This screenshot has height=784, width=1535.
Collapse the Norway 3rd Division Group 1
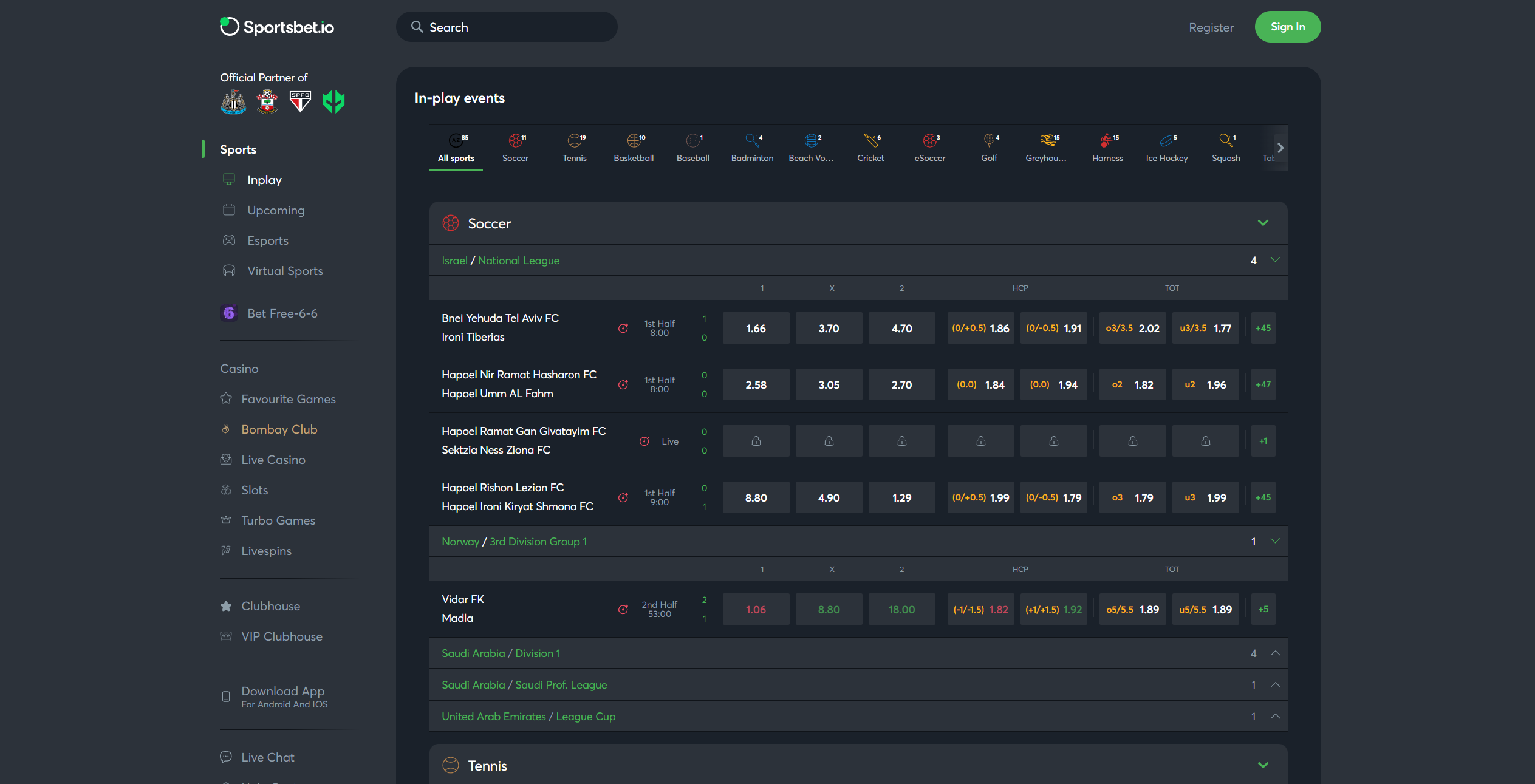[x=1275, y=541]
